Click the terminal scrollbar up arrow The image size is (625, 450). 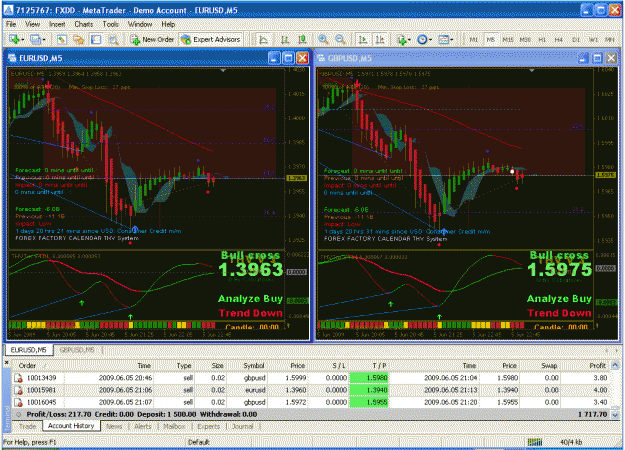[615, 366]
